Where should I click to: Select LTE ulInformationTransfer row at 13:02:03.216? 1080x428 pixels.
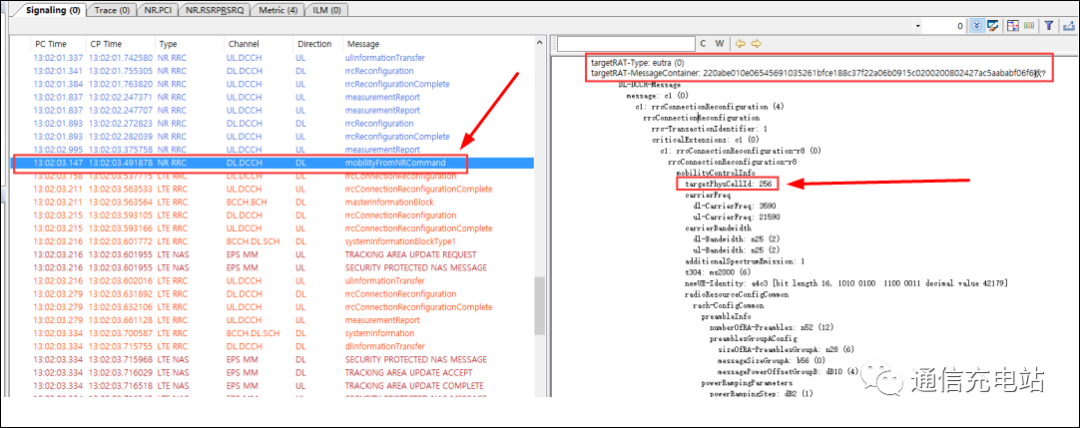[x=274, y=281]
